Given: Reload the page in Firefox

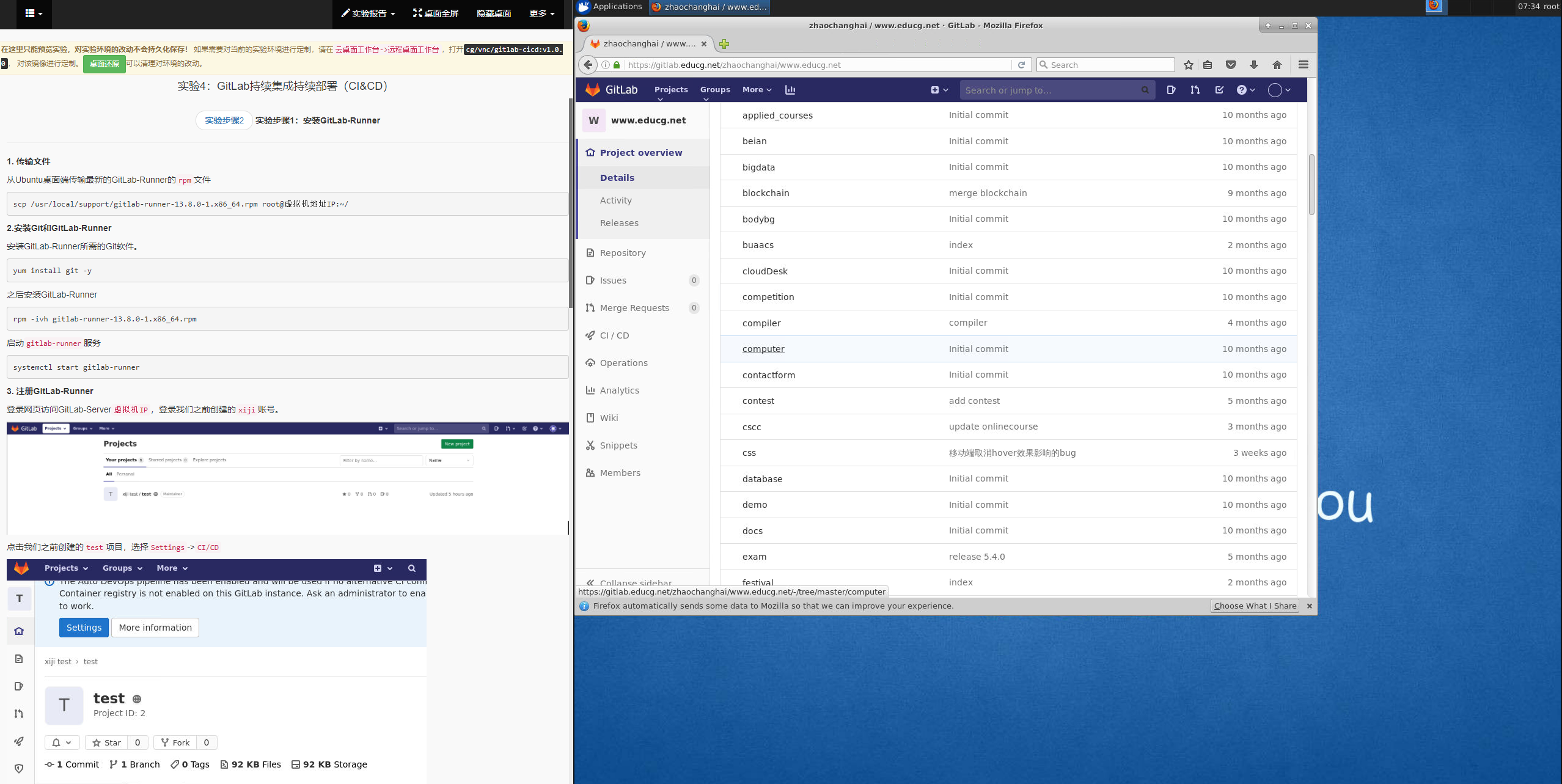Looking at the screenshot, I should pos(1021,65).
